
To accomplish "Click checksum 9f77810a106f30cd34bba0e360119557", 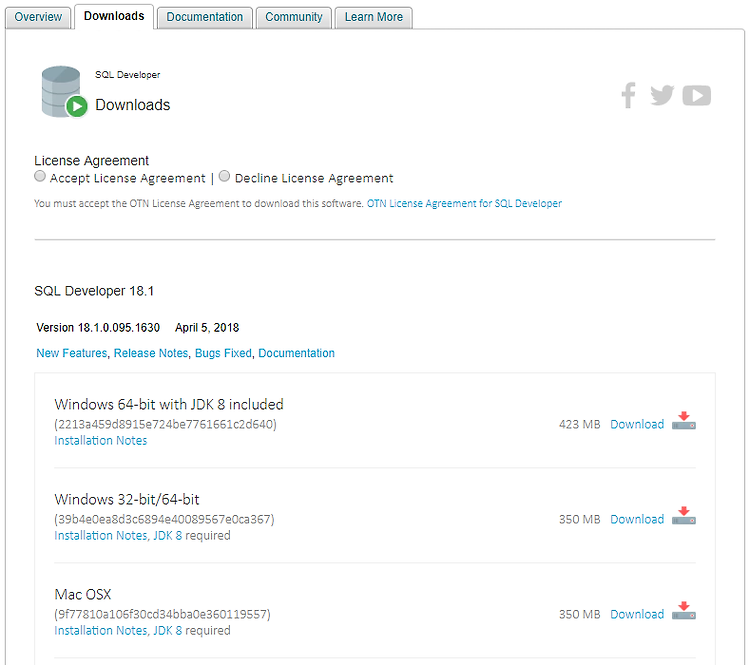I will click(162, 614).
